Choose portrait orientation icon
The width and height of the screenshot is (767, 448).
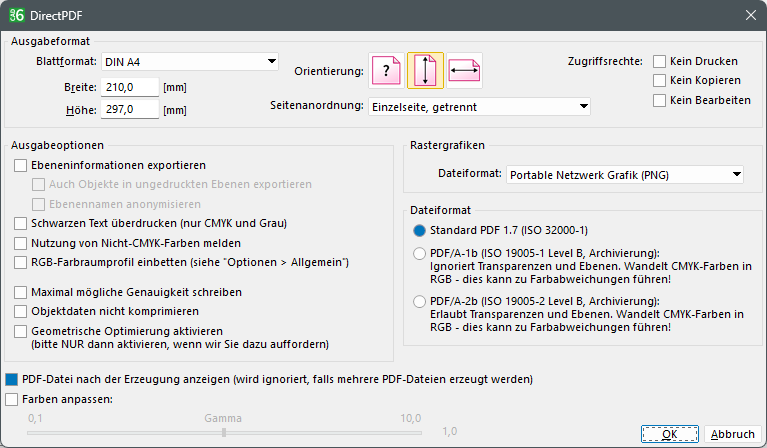coord(425,71)
